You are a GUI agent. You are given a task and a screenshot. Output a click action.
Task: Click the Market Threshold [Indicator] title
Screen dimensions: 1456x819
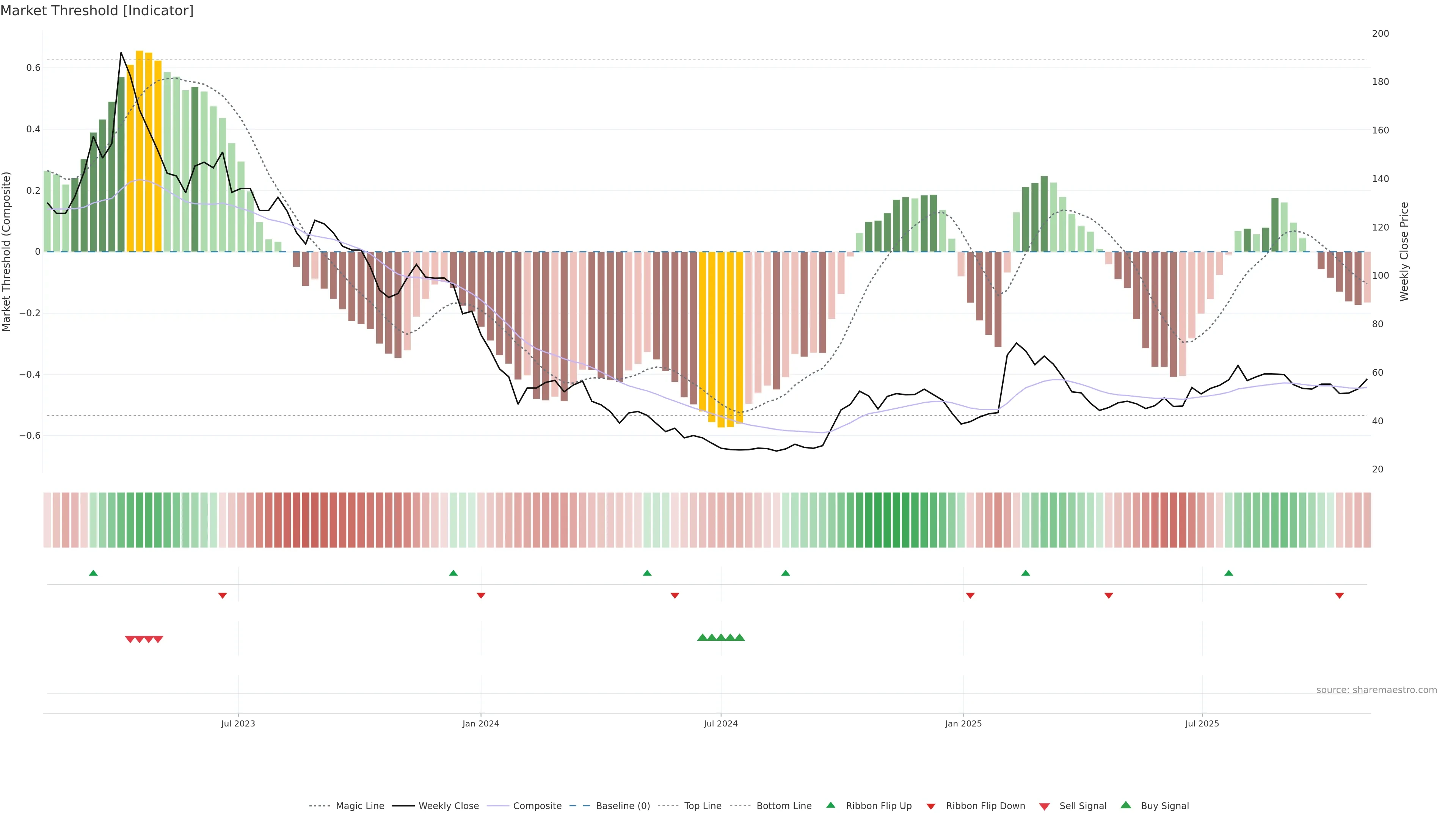97,11
